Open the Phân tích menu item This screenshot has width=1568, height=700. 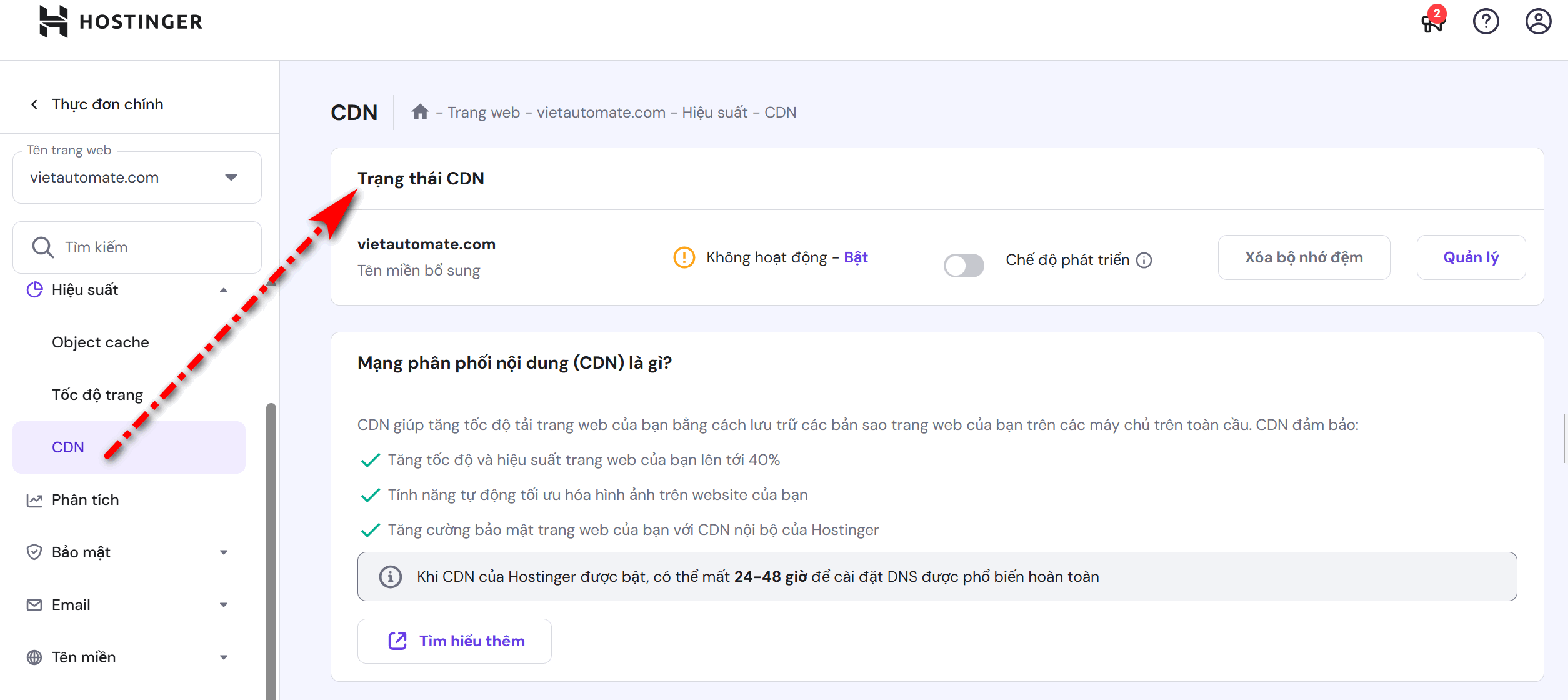click(85, 500)
